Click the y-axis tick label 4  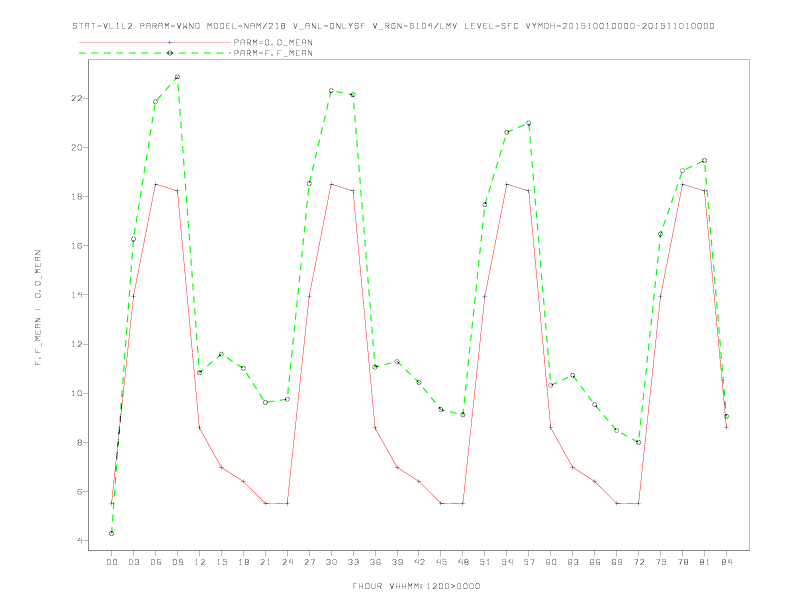(x=80, y=541)
